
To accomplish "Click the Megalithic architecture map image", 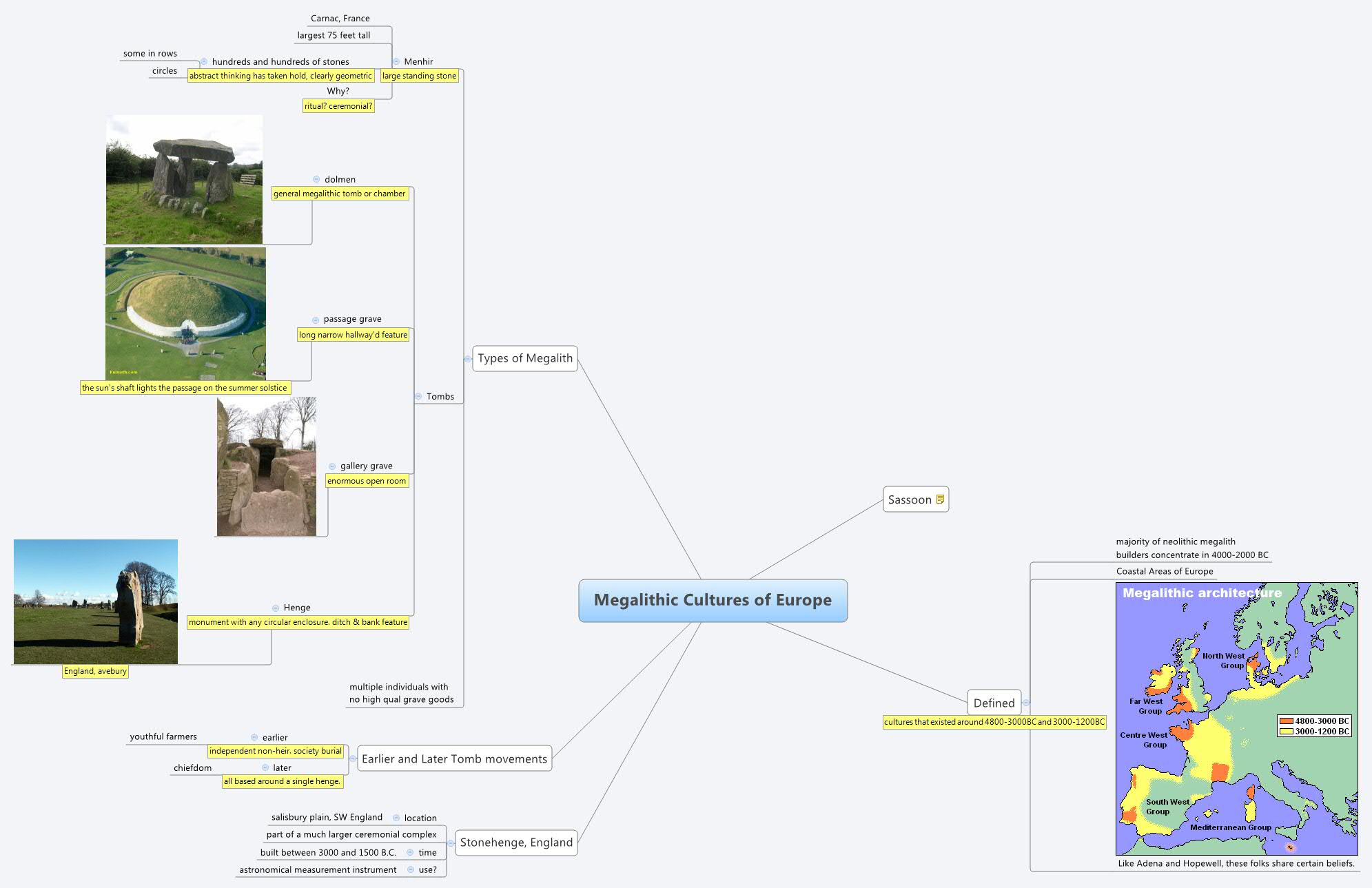I will [x=1236, y=719].
